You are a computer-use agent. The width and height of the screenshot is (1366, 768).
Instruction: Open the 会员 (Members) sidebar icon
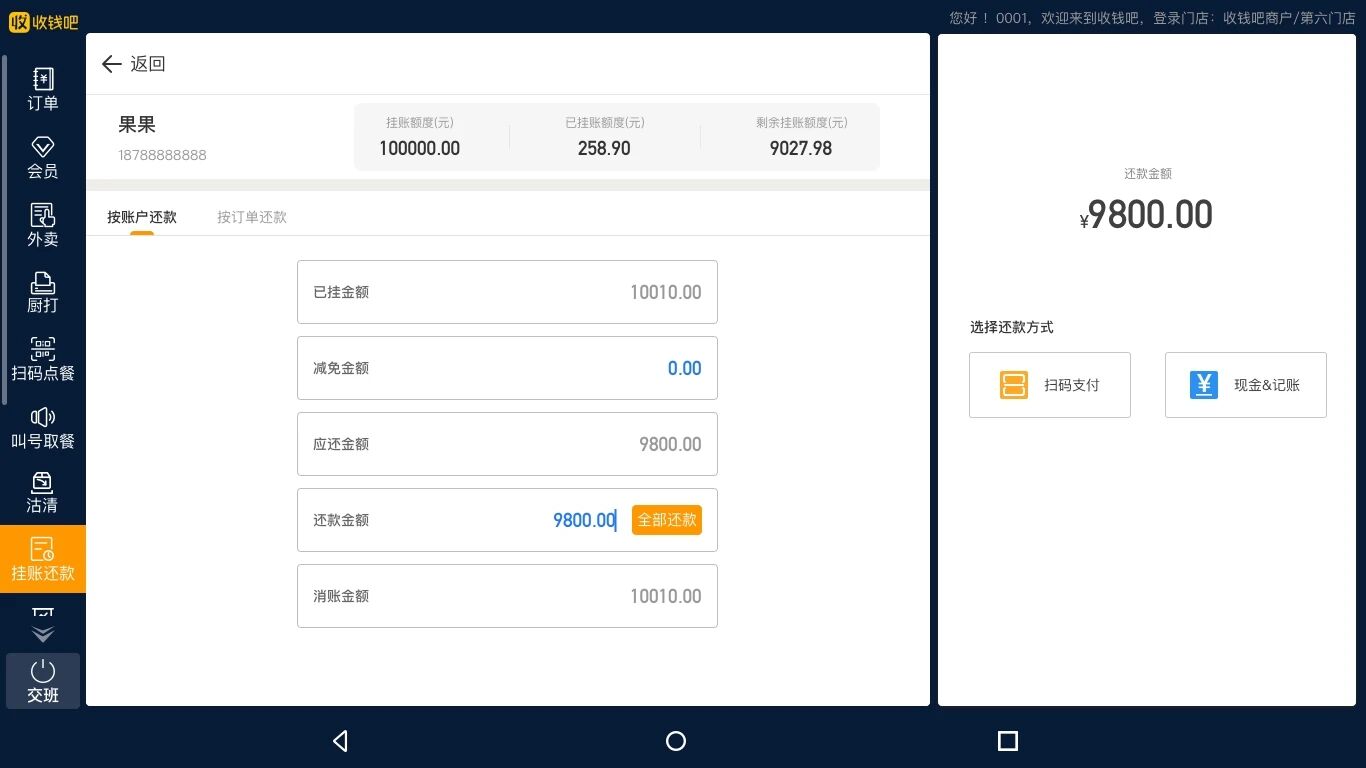tap(42, 157)
